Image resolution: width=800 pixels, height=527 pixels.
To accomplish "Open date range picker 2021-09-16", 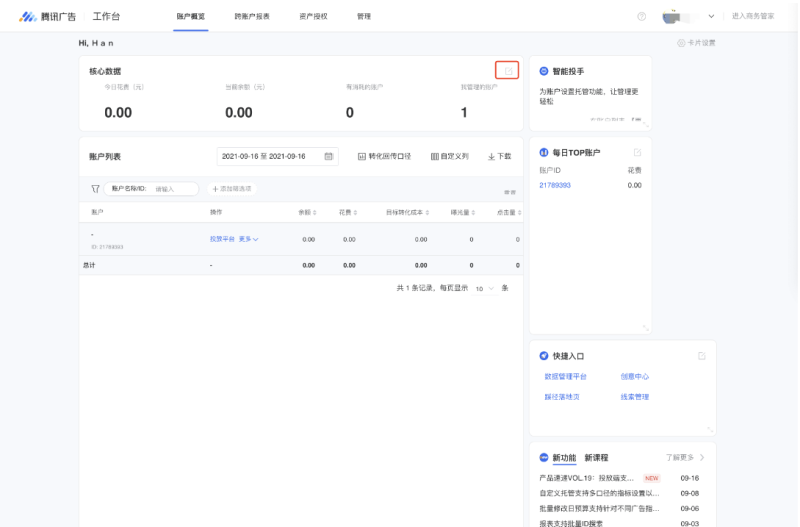I will 277,156.
